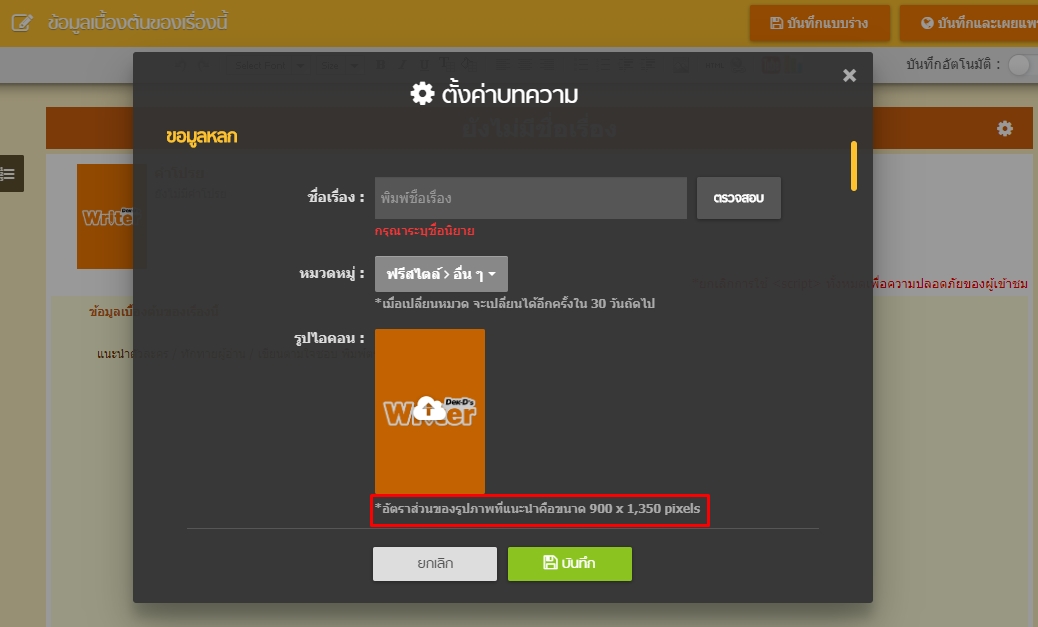1038x627 pixels.
Task: Click the ข้อมูลเบื้องต้นของเรื่องนี้ header text
Action: pyautogui.click(x=138, y=22)
